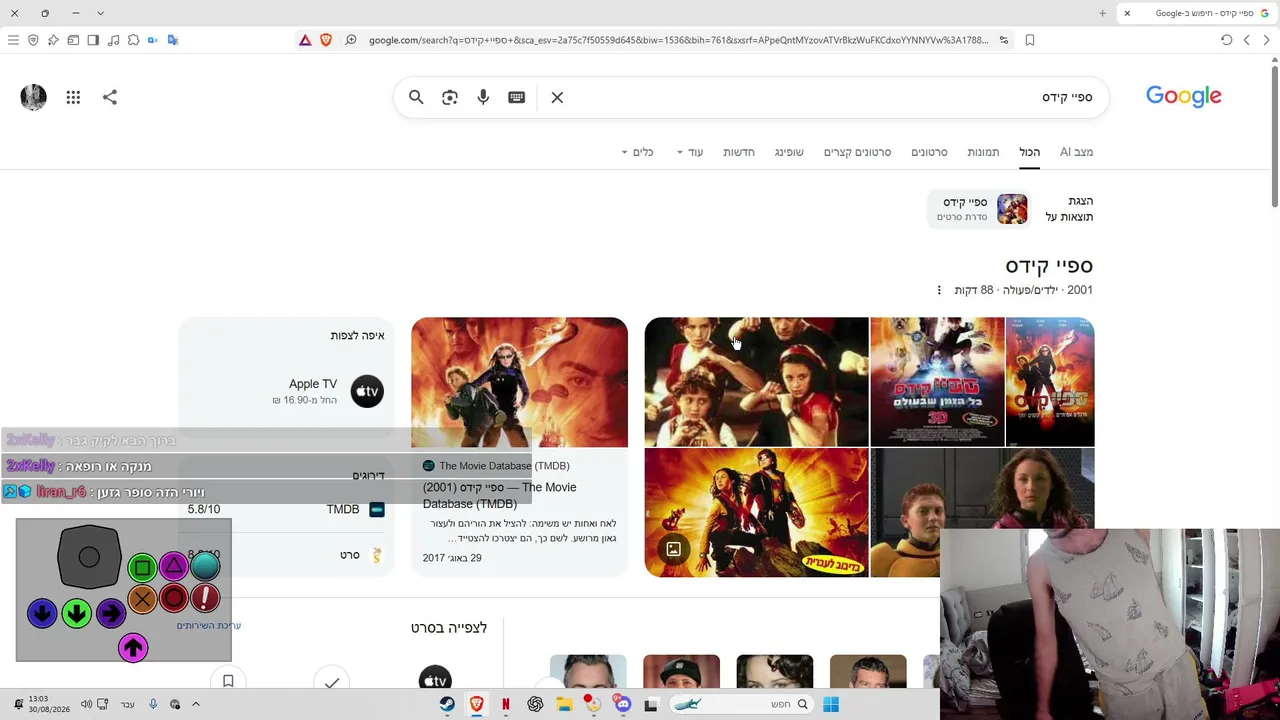Go back to the previous page

point(1266,40)
